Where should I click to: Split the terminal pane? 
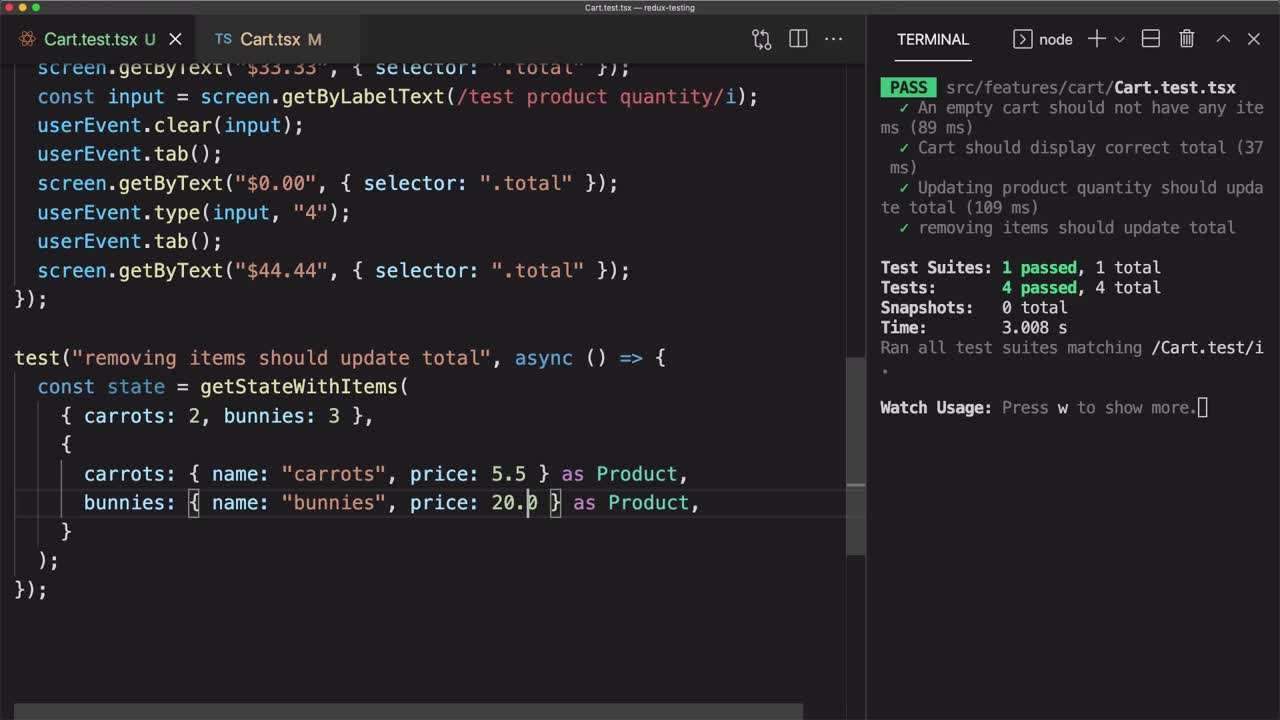tap(1150, 39)
